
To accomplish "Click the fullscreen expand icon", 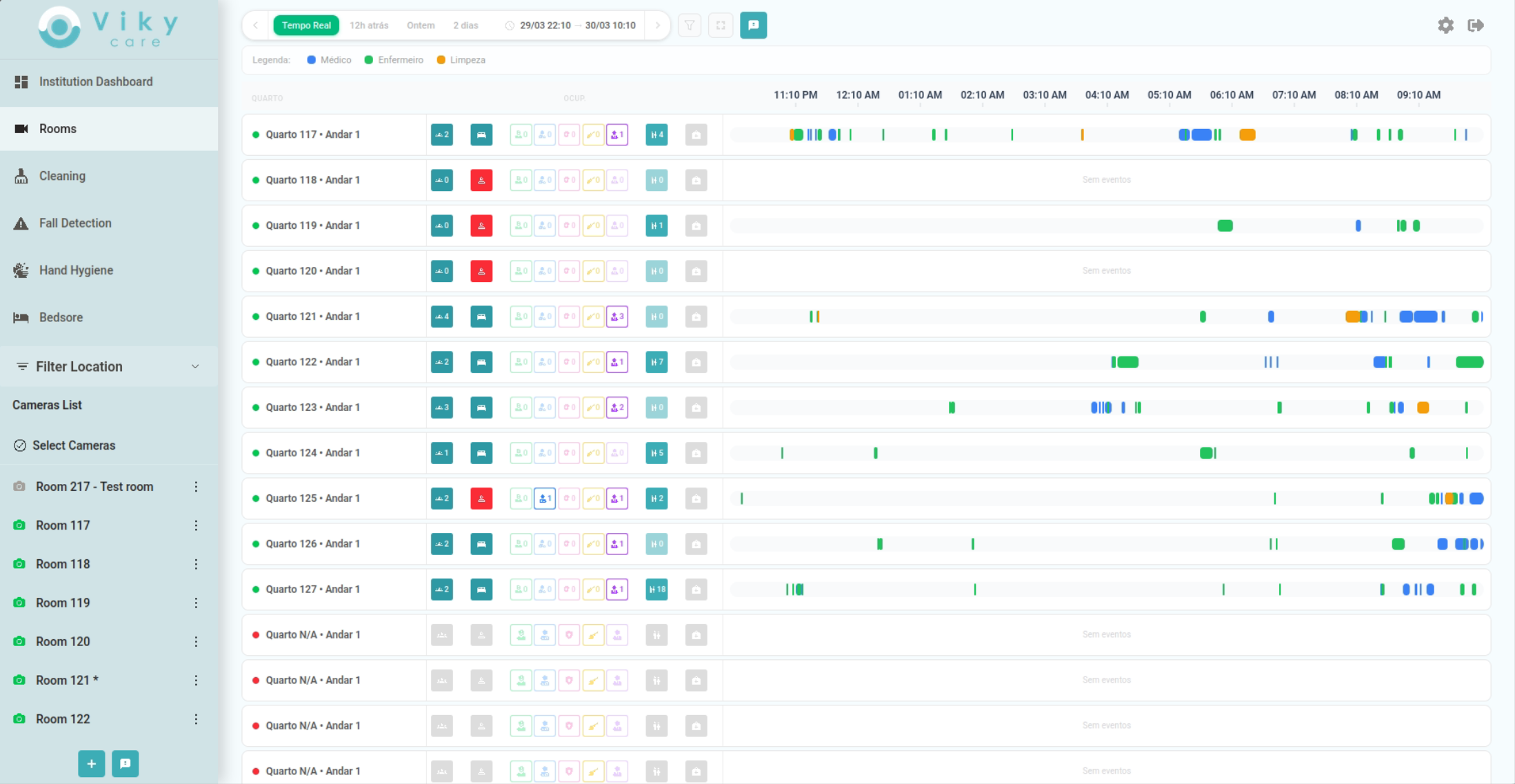I will coord(721,26).
